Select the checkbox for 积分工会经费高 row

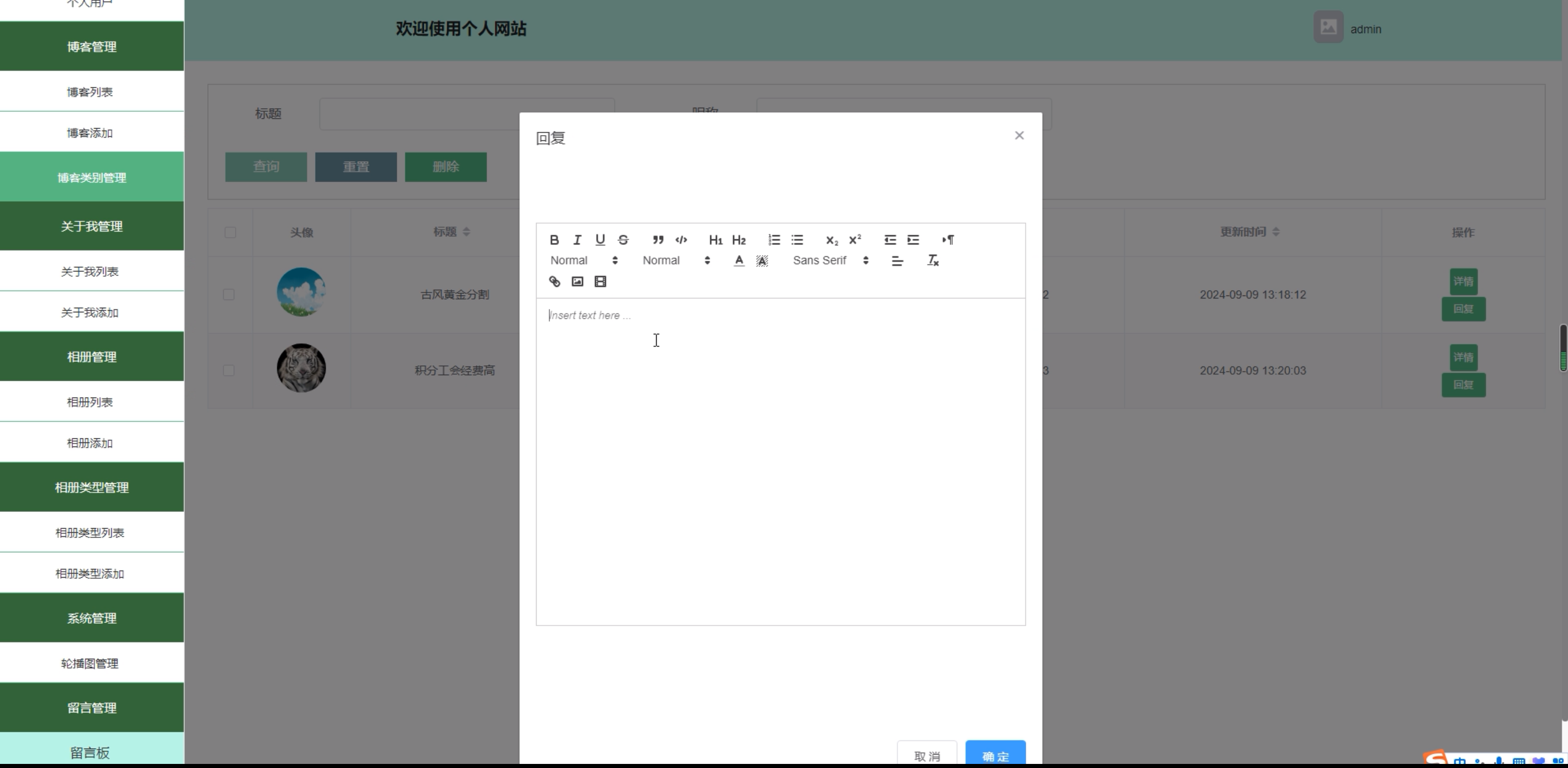pos(229,370)
